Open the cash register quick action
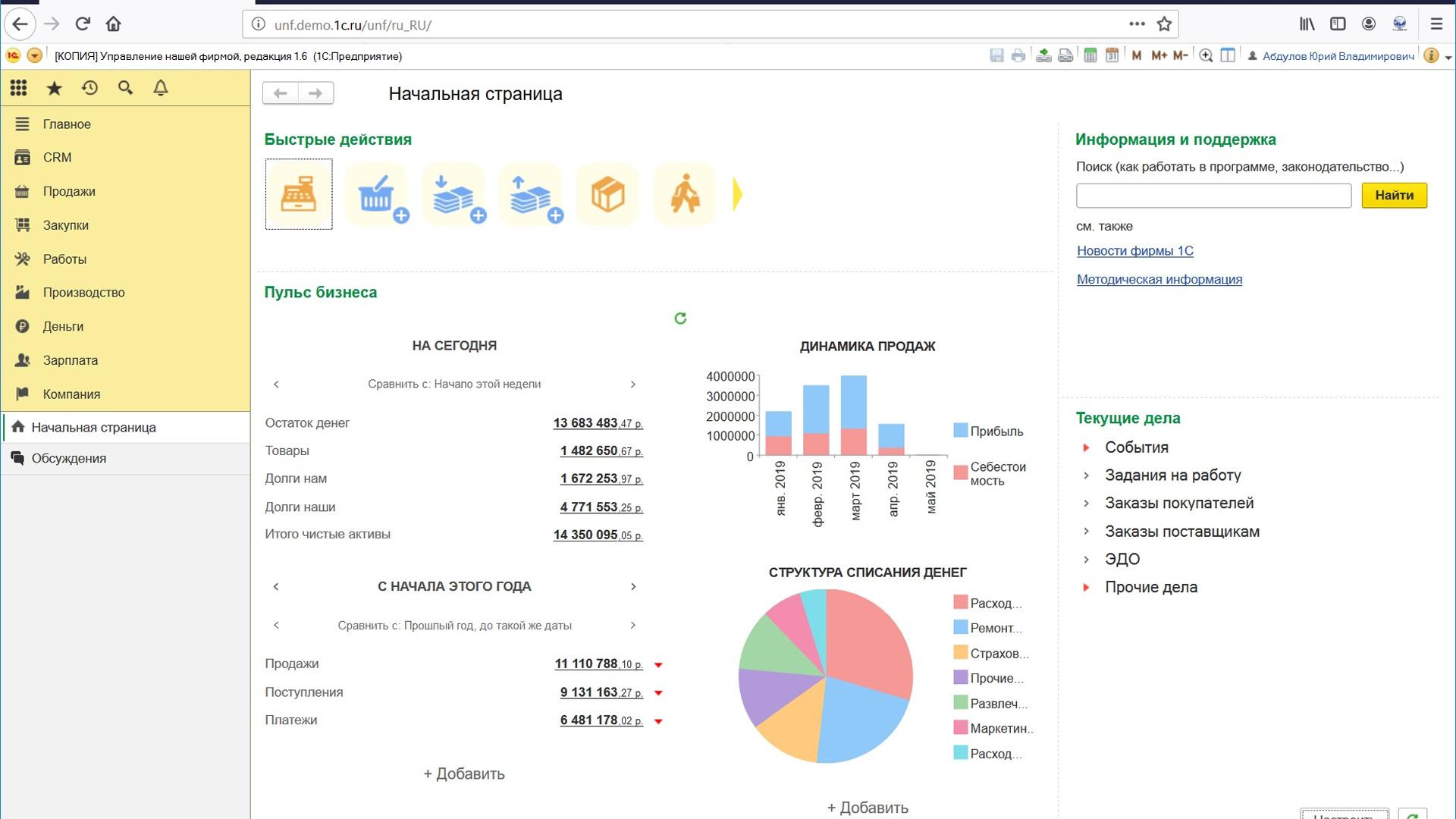Screen dimensions: 1456x819 299,195
